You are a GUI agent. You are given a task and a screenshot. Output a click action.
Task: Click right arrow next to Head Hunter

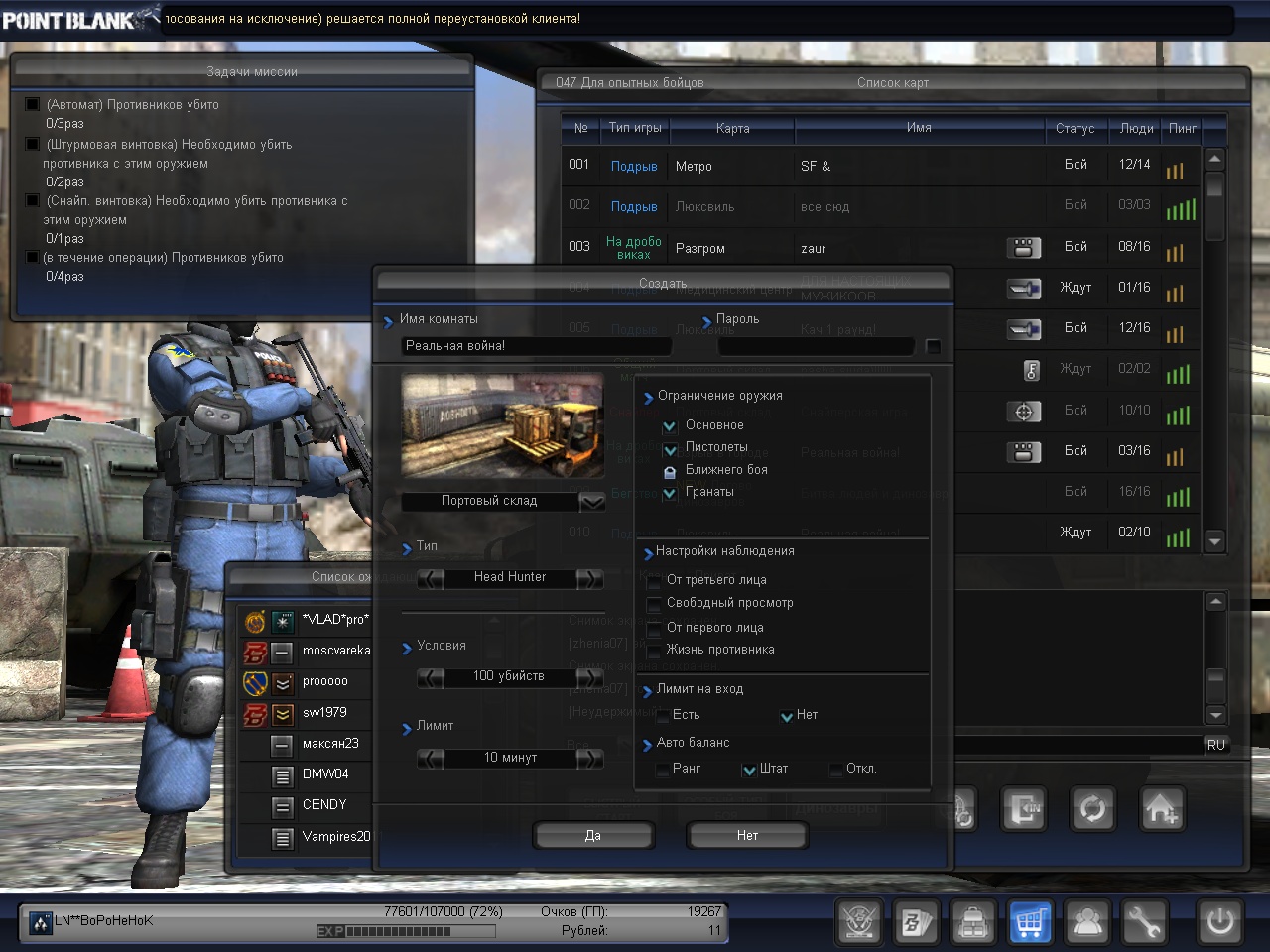pyautogui.click(x=589, y=578)
